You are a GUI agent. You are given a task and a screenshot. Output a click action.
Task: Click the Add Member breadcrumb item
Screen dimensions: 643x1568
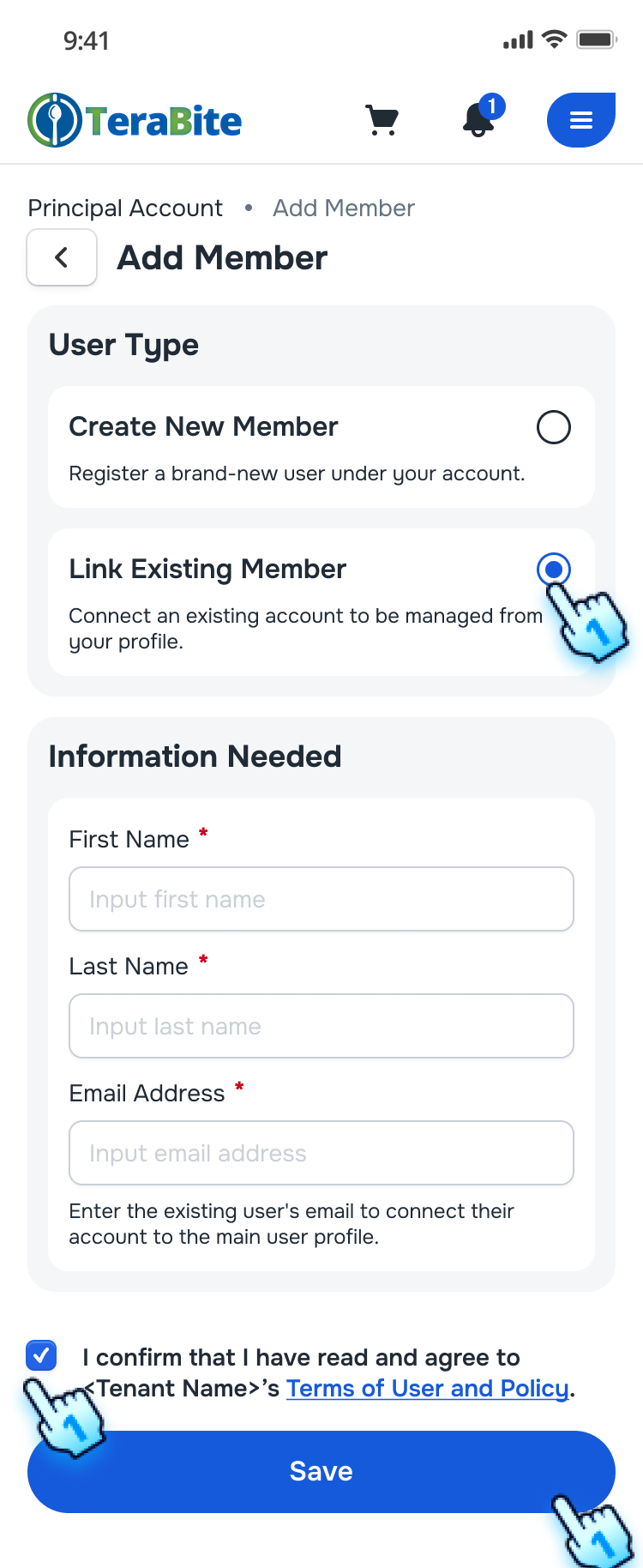coord(343,208)
